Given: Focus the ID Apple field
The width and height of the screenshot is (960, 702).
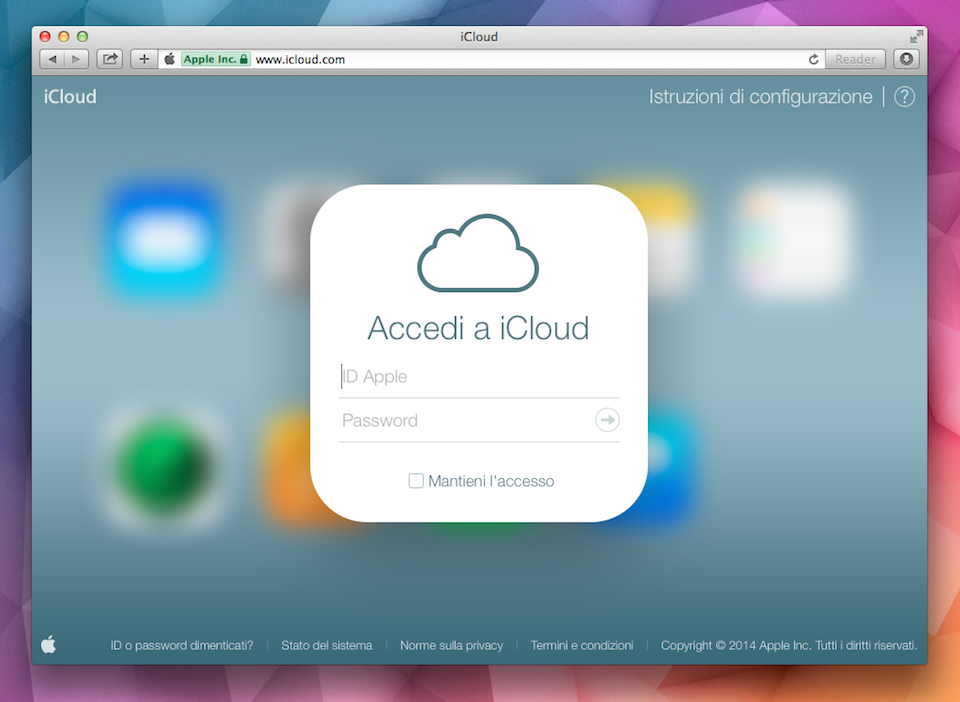Looking at the screenshot, I should click(479, 376).
